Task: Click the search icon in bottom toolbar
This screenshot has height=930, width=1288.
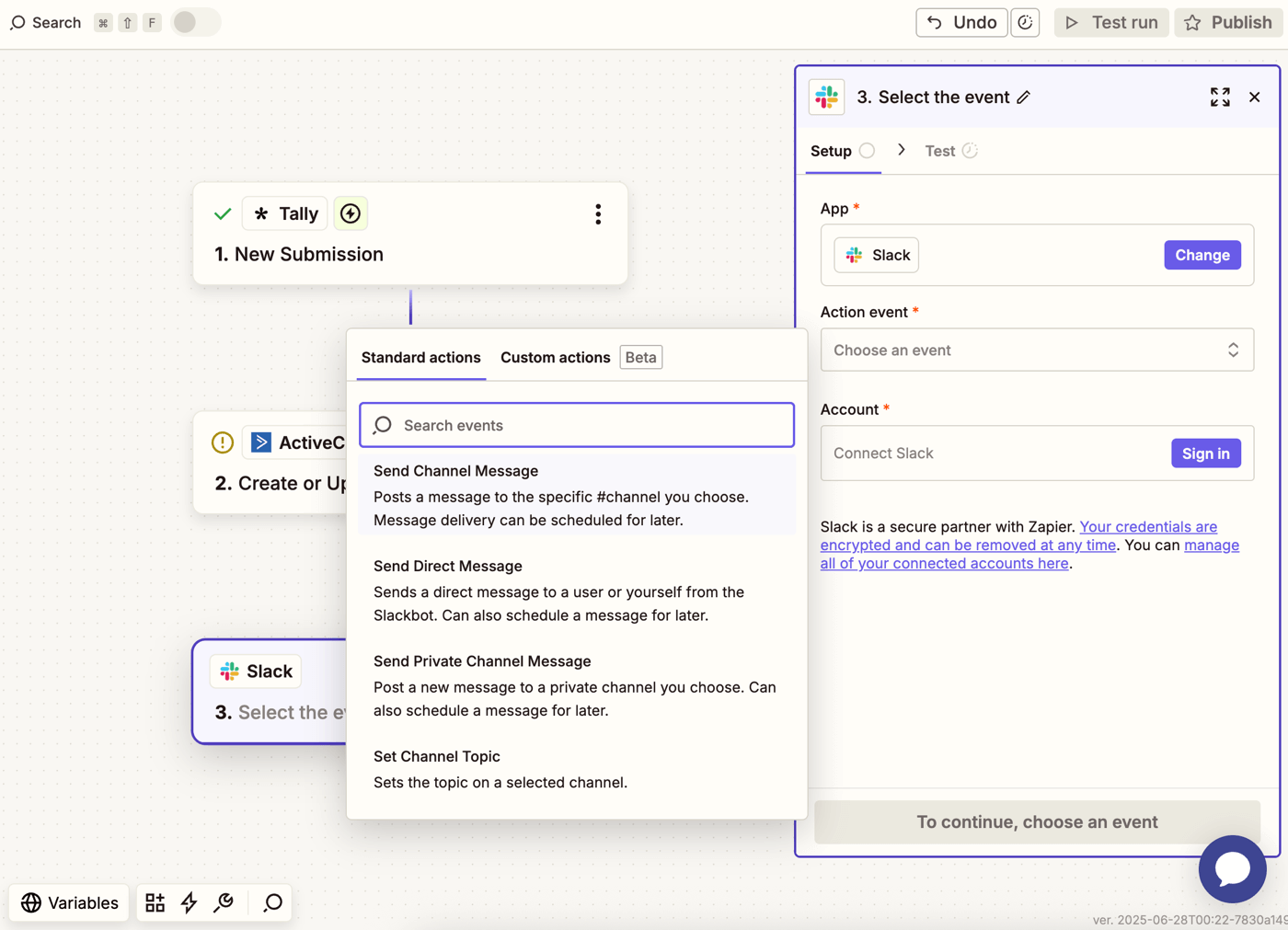Action: click(x=273, y=903)
